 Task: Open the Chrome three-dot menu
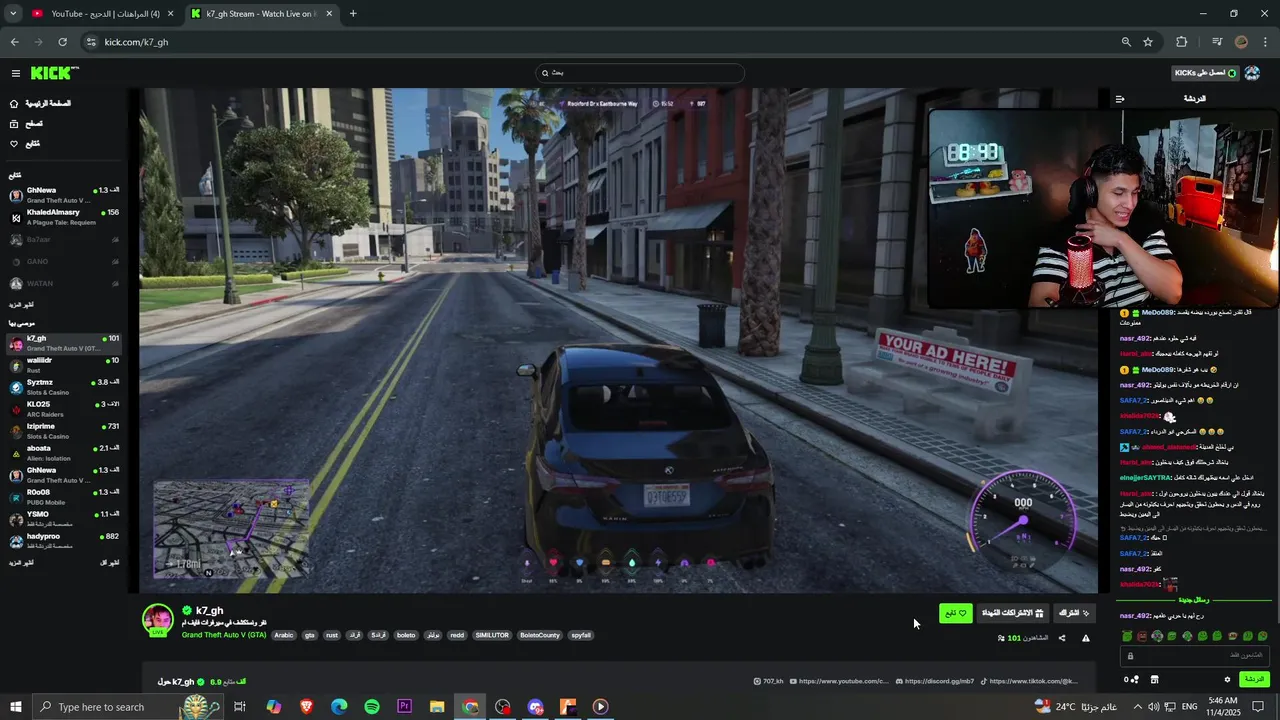1266,42
